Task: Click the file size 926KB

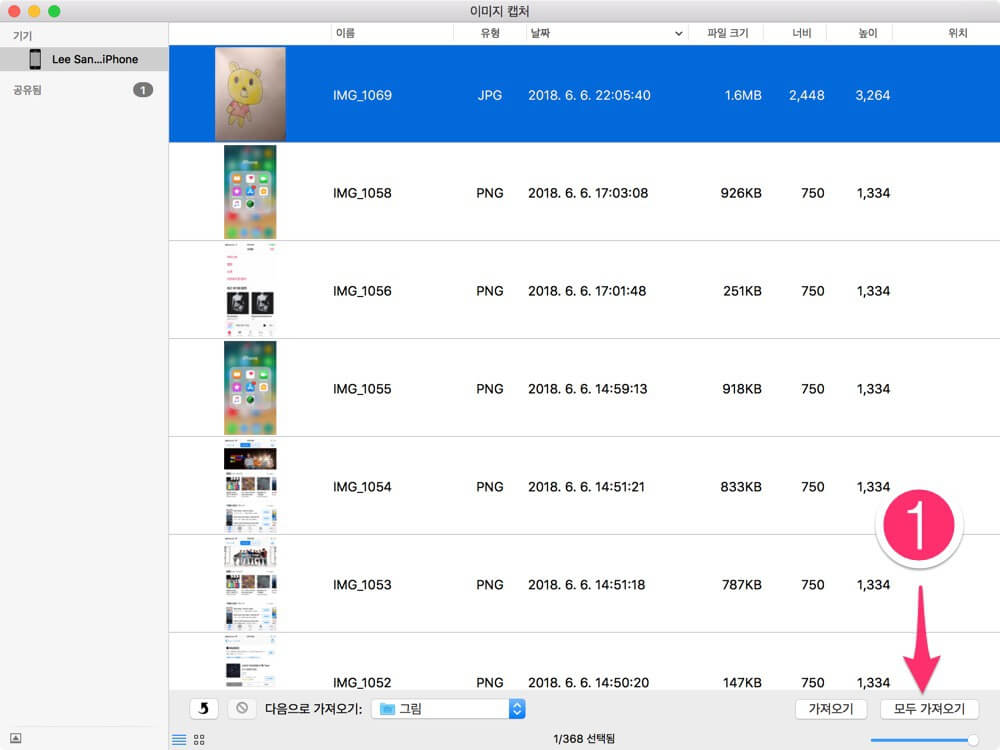Action: [741, 193]
